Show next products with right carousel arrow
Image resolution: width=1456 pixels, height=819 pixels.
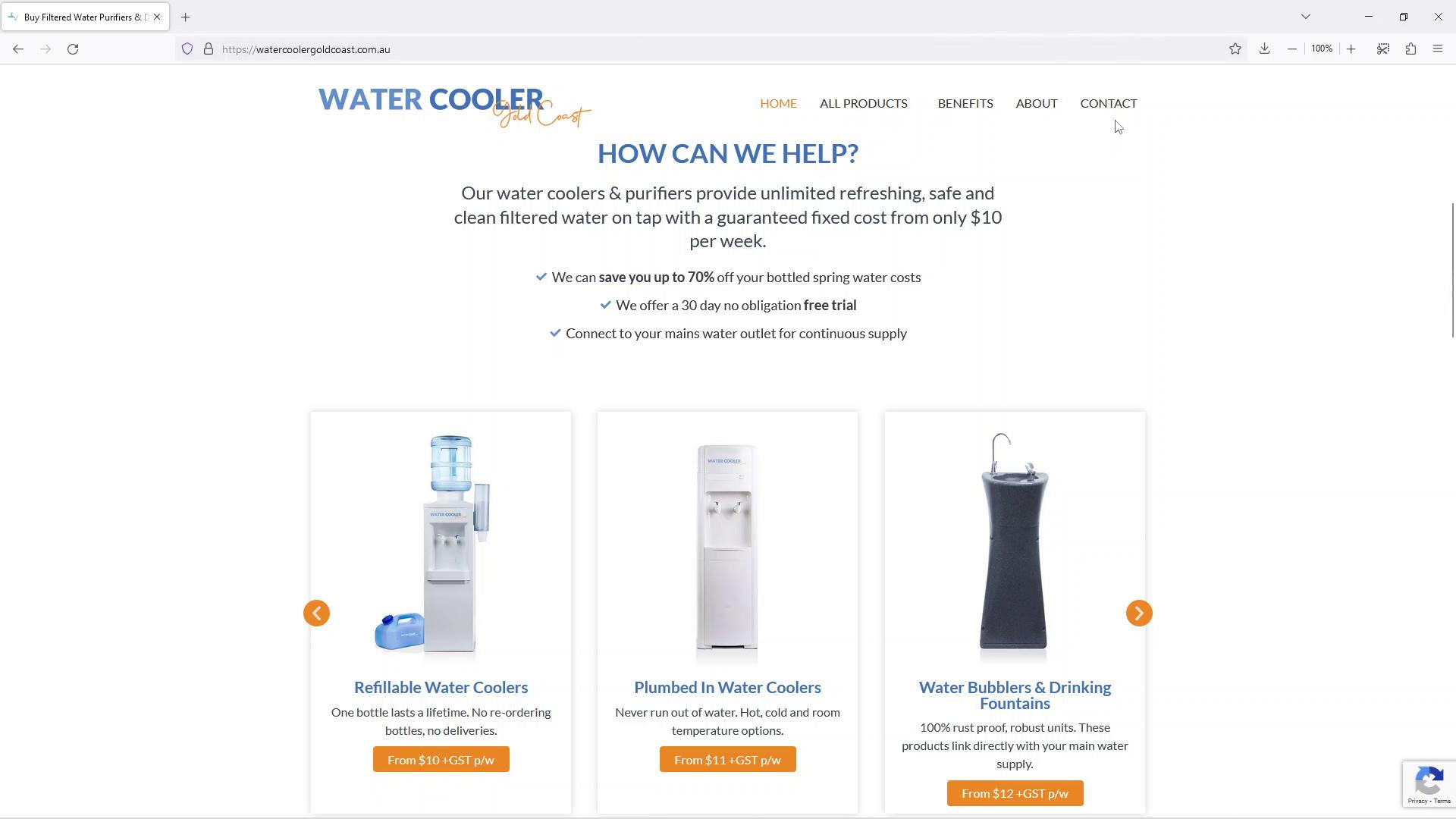(x=1139, y=613)
